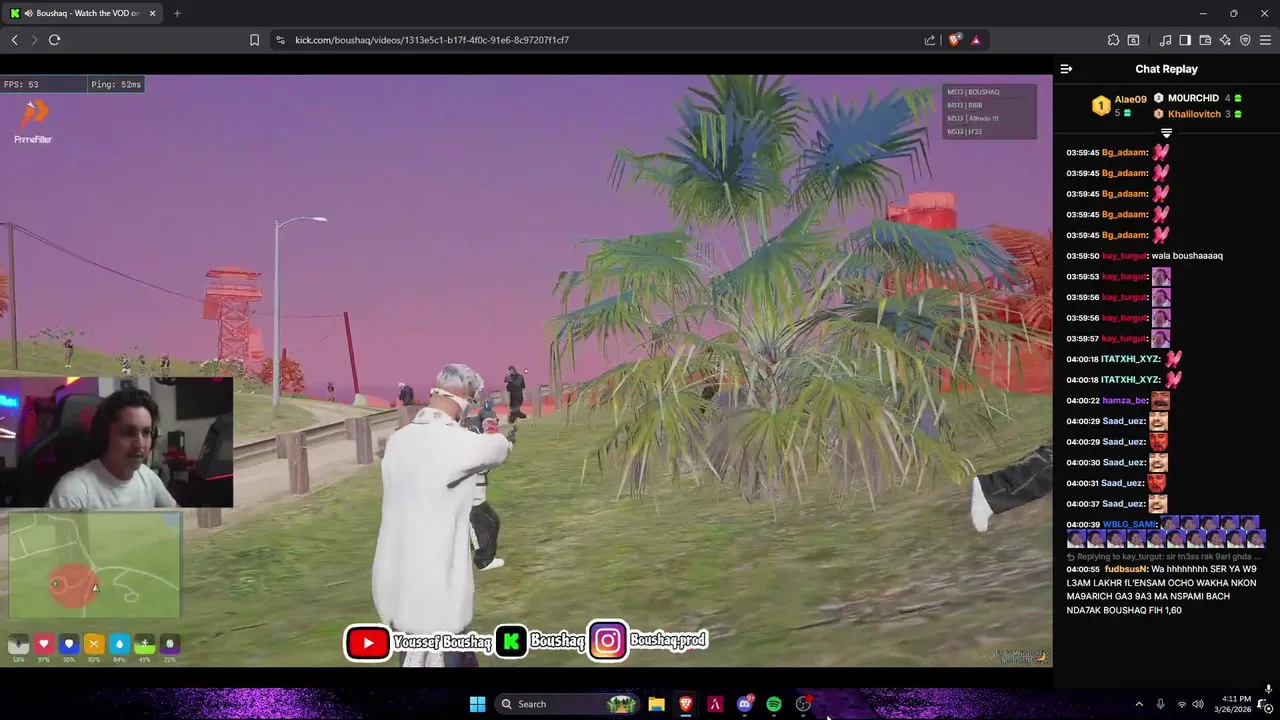Click the PrimeFiller logo in video
Image resolution: width=1280 pixels, height=720 pixels.
pyautogui.click(x=33, y=123)
